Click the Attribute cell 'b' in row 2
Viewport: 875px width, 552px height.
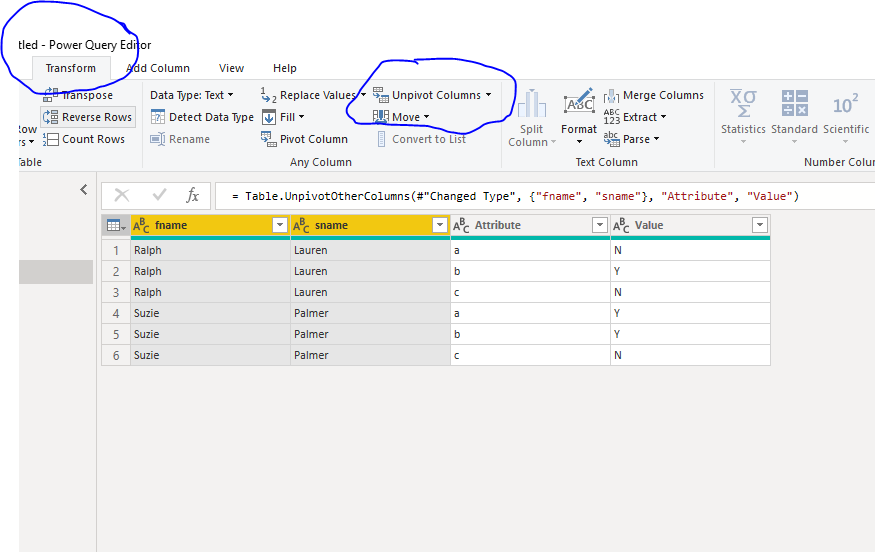point(530,271)
